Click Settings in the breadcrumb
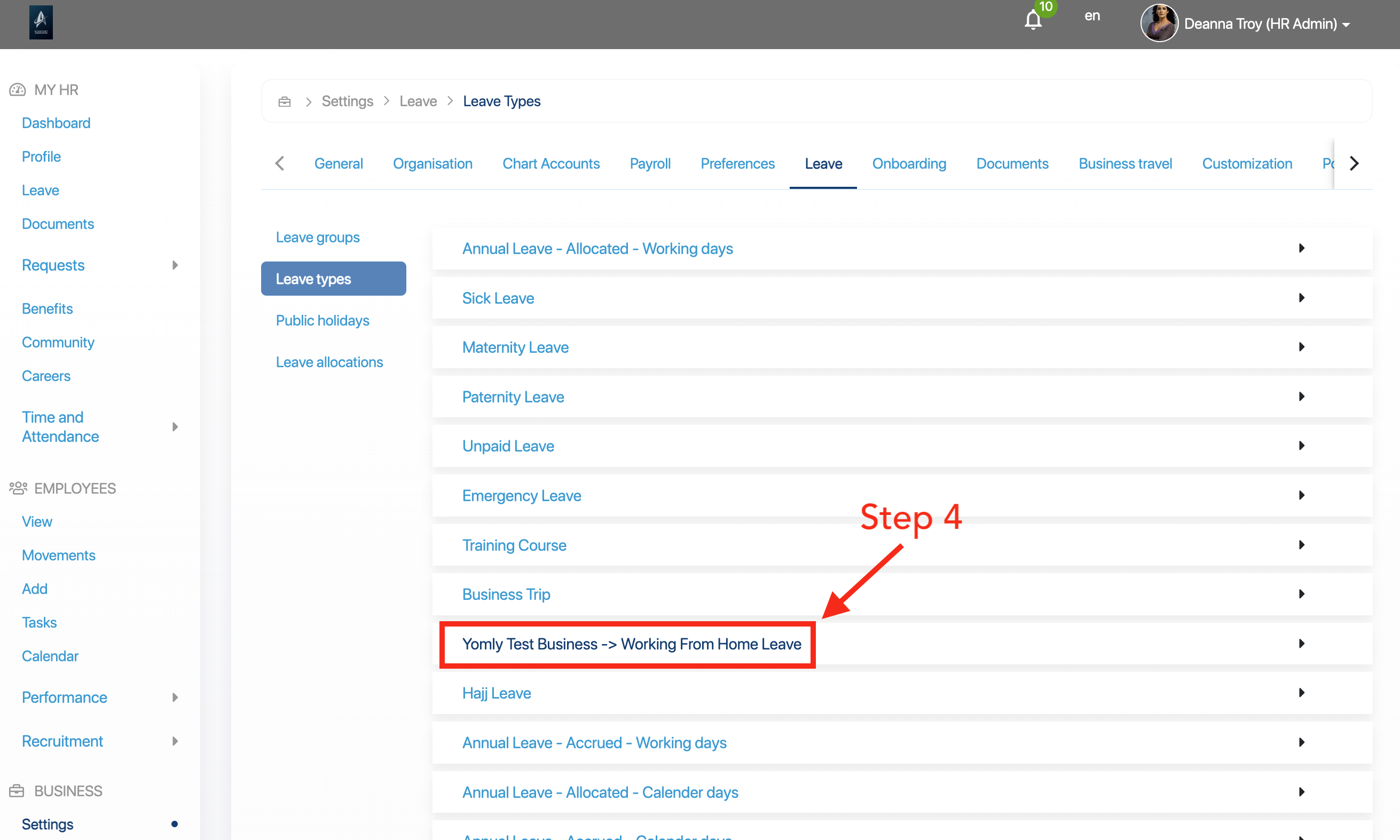Screen dimensions: 1400x840 pyautogui.click(x=347, y=101)
